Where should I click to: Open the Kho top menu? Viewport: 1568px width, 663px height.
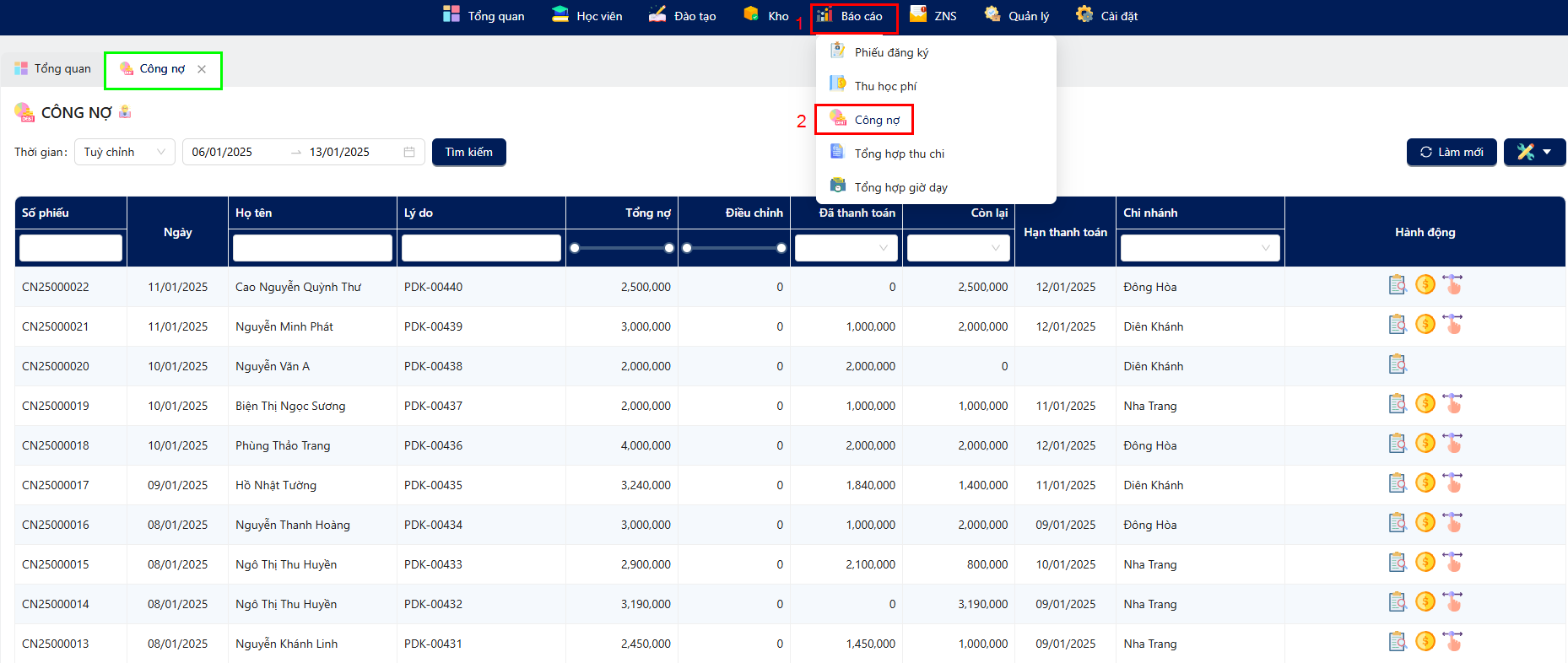tap(766, 16)
